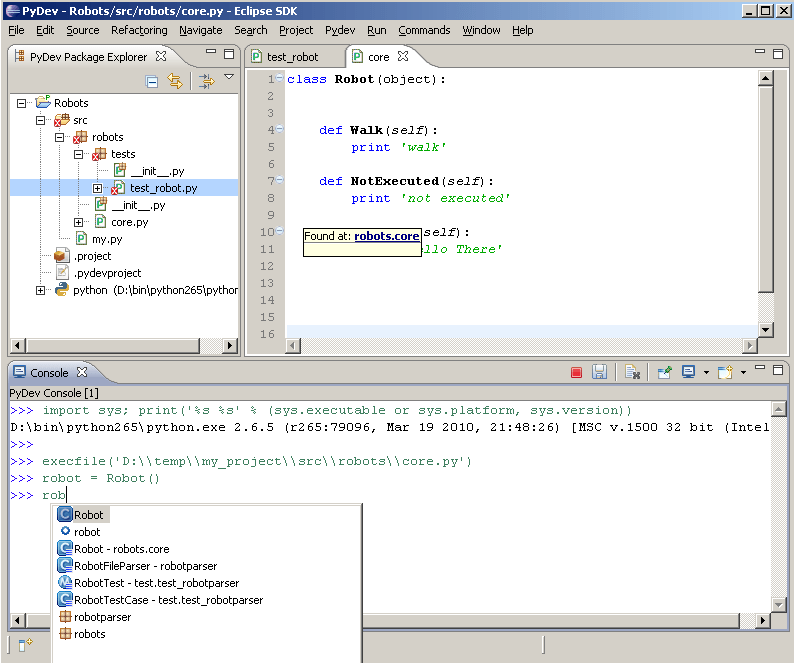Image resolution: width=794 pixels, height=663 pixels.
Task: Select the .project file in tree
Action: tap(92, 256)
